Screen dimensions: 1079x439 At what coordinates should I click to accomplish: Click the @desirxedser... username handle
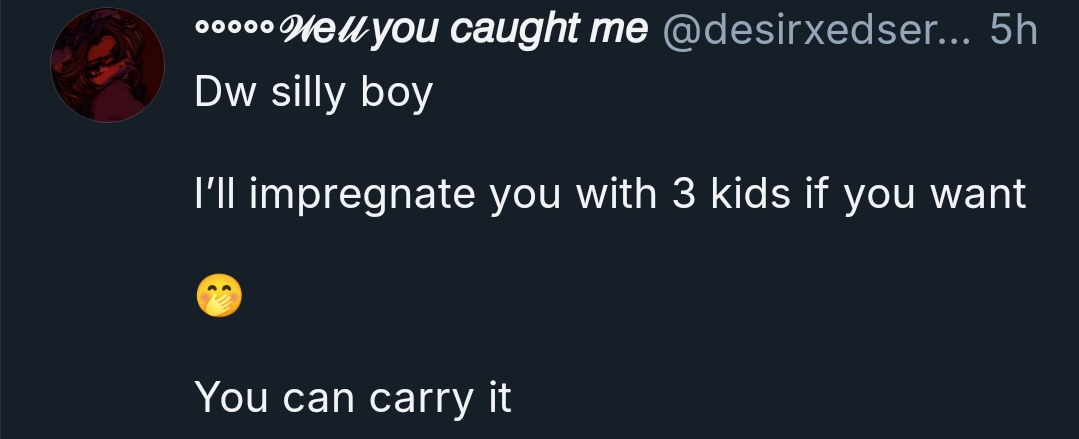(817, 30)
